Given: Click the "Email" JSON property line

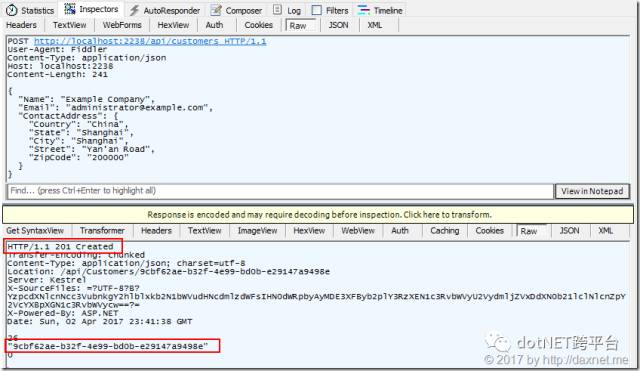Looking at the screenshot, I should tap(116, 108).
